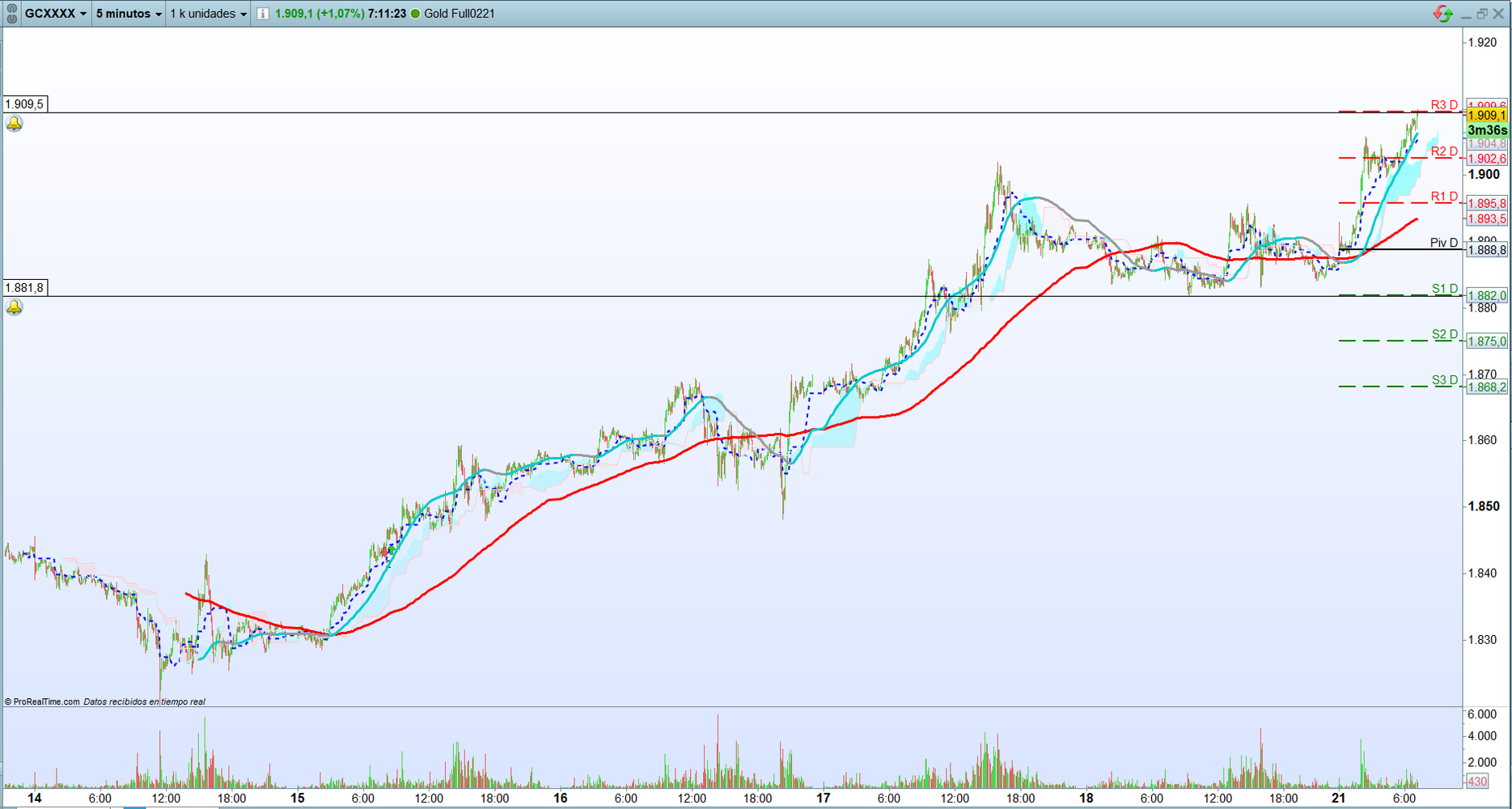Viewport: 1512px width, 809px height.
Task: Click date 17 on the time axis
Action: click(x=824, y=798)
